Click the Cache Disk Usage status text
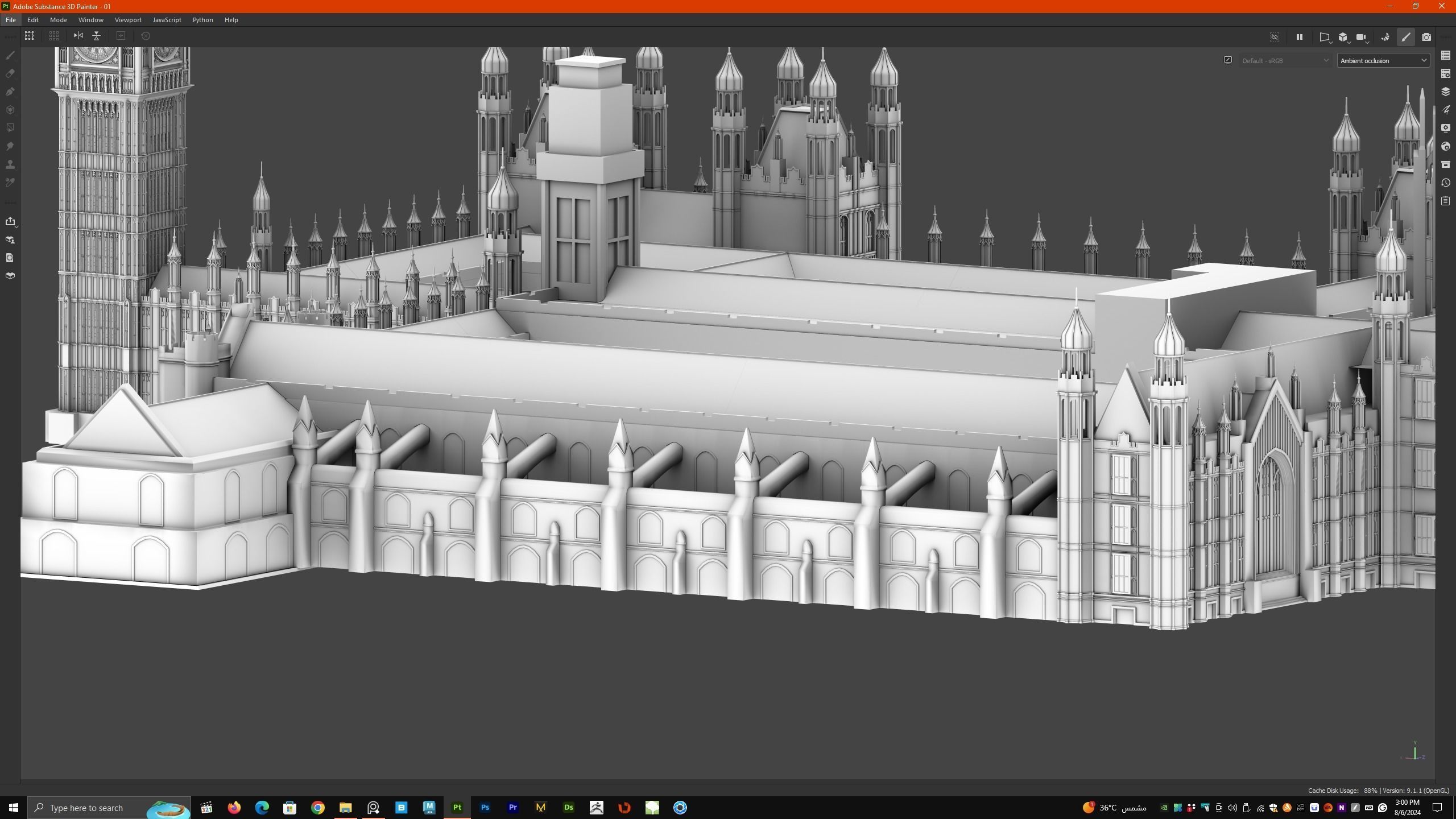 pyautogui.click(x=1342, y=791)
